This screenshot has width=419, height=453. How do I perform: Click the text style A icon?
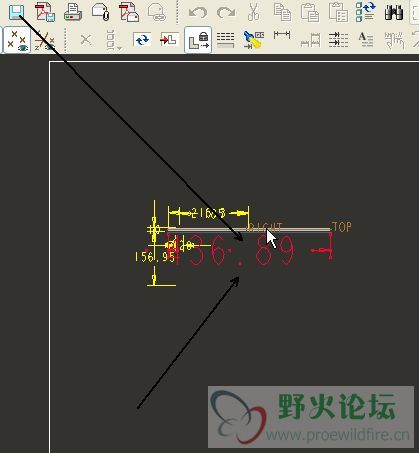(366, 40)
